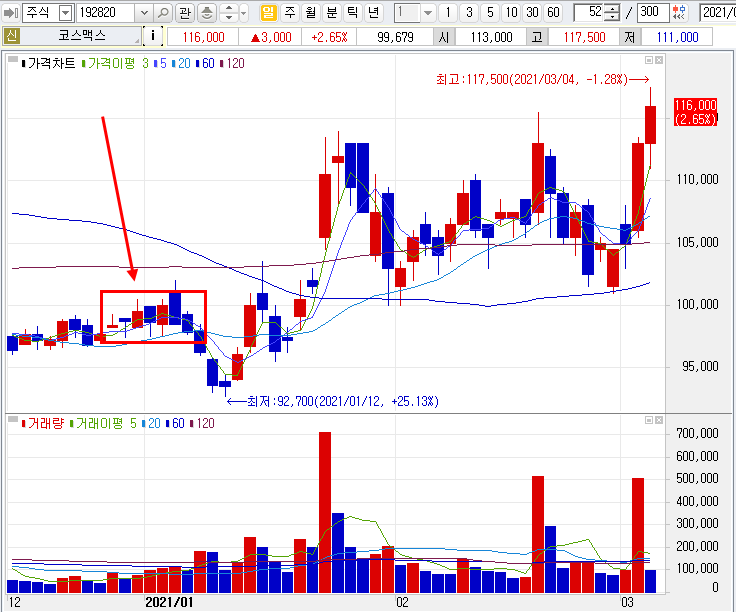This screenshot has width=736, height=612.
Task: Click the bar count spinner arrows
Action: click(x=612, y=13)
